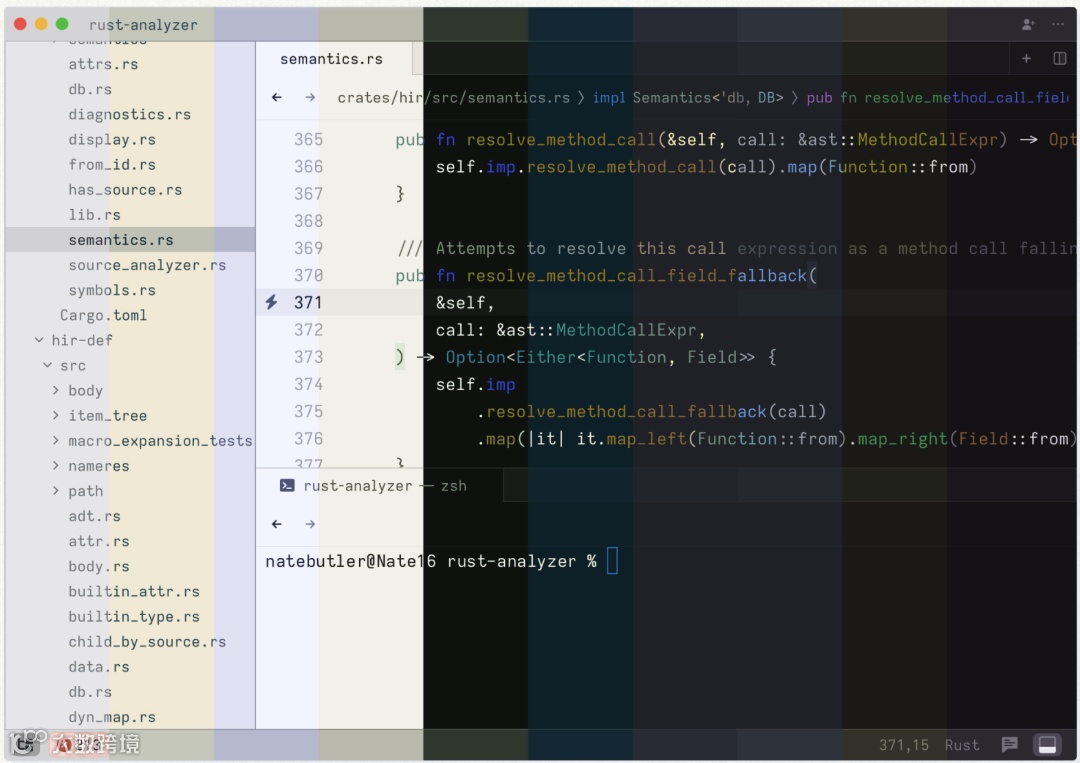Switch to the semantics.rs editor tab

point(334,59)
